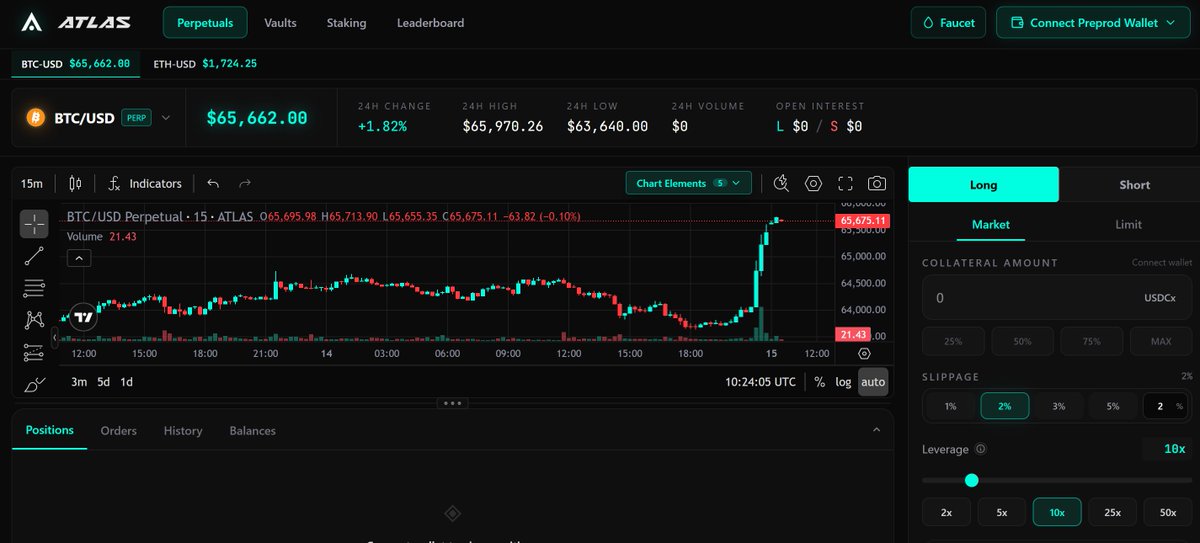
Task: Open chart settings hexagon icon
Action: pos(813,183)
